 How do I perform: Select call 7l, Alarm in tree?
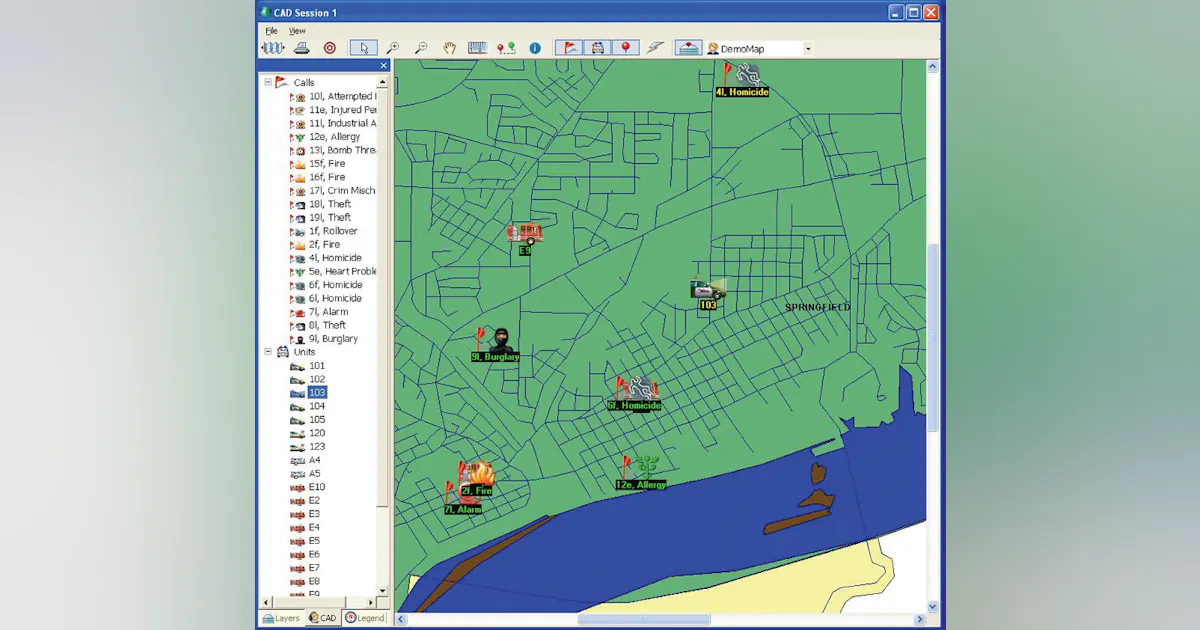pos(321,312)
